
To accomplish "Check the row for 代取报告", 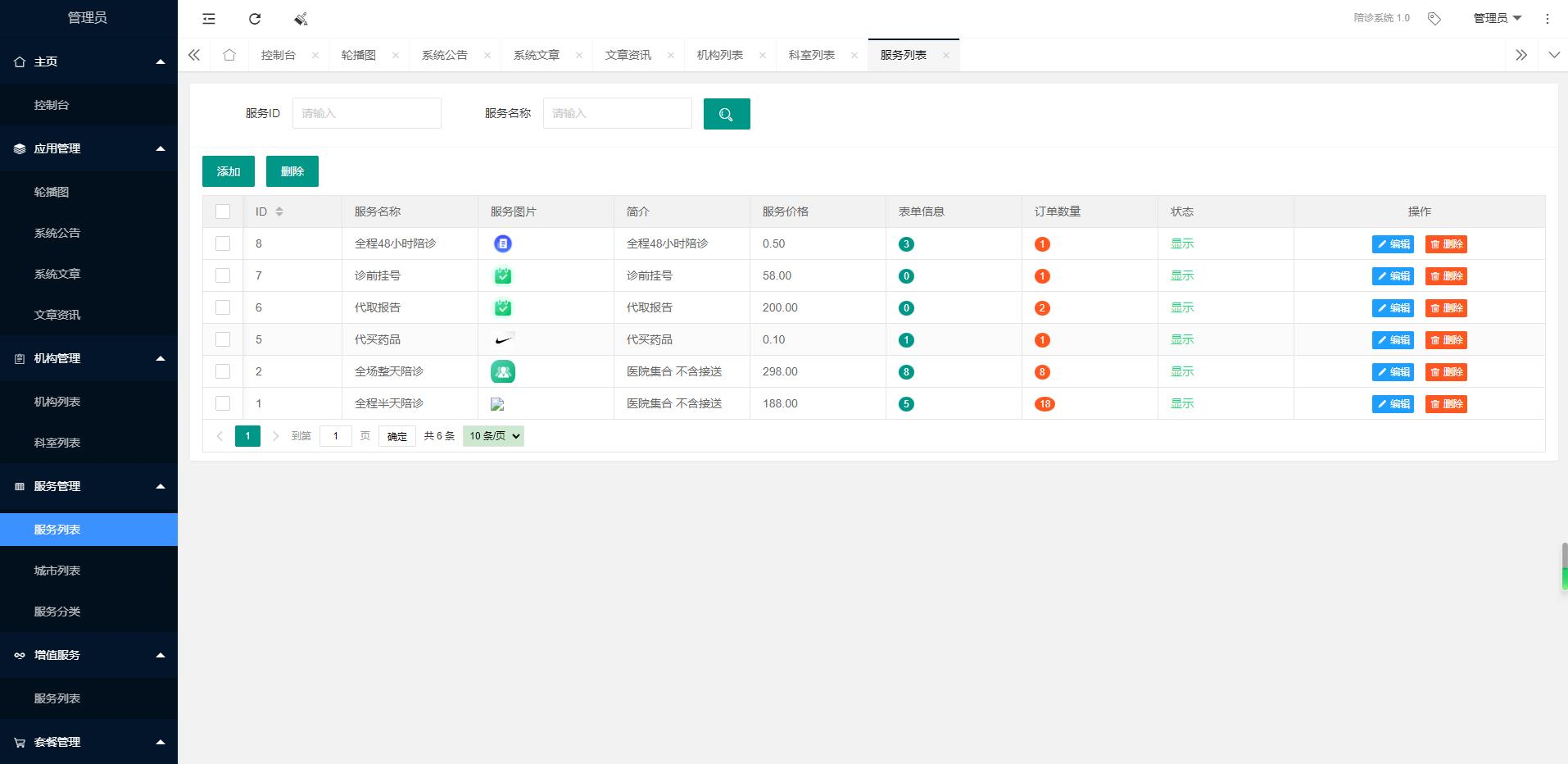I will pyautogui.click(x=223, y=307).
